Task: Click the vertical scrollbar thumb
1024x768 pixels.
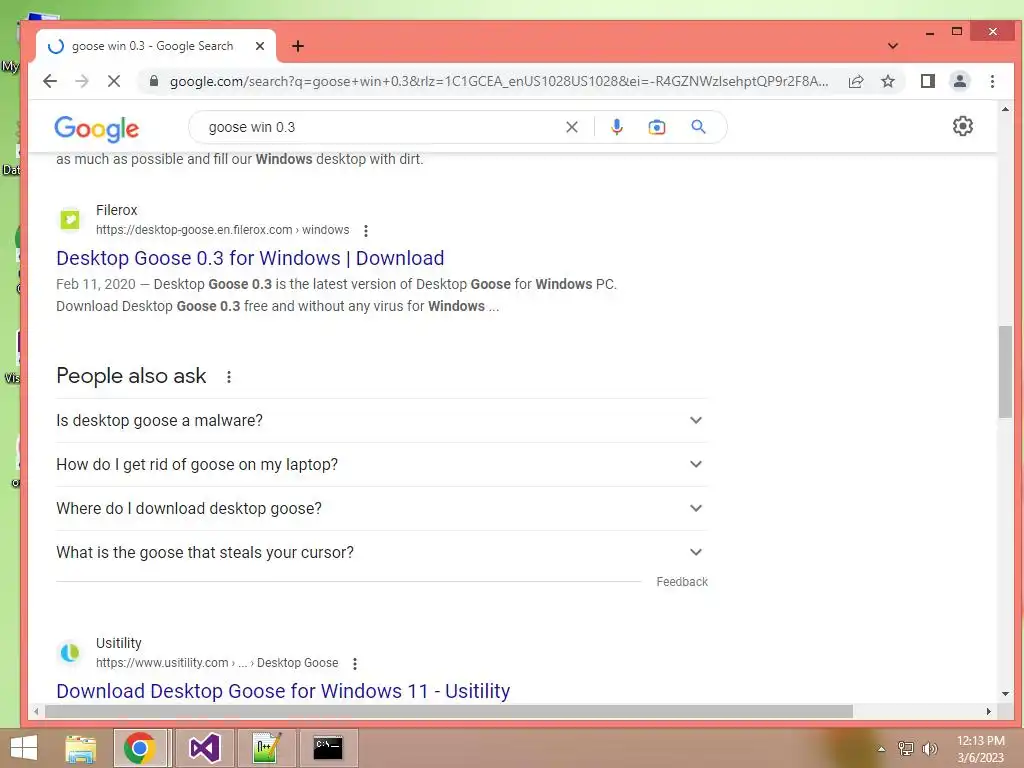Action: [x=1005, y=371]
